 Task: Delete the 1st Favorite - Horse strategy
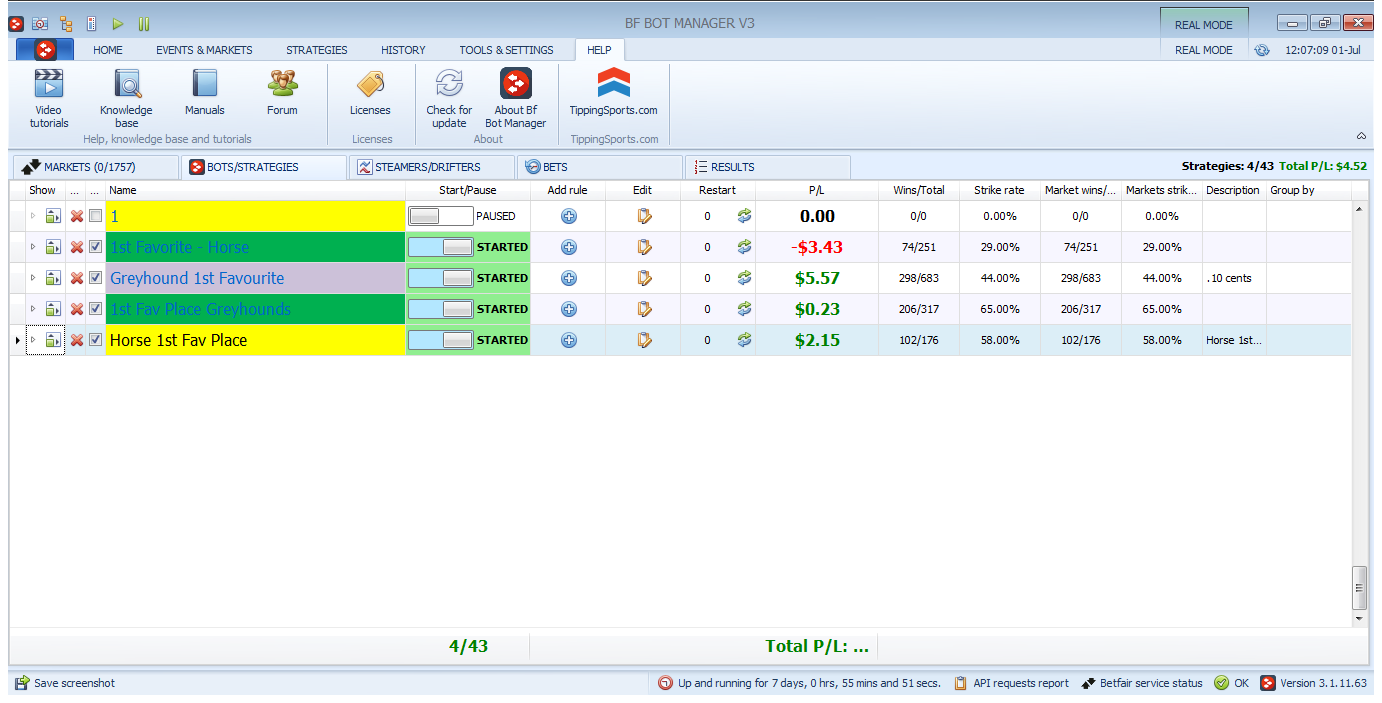(77, 247)
